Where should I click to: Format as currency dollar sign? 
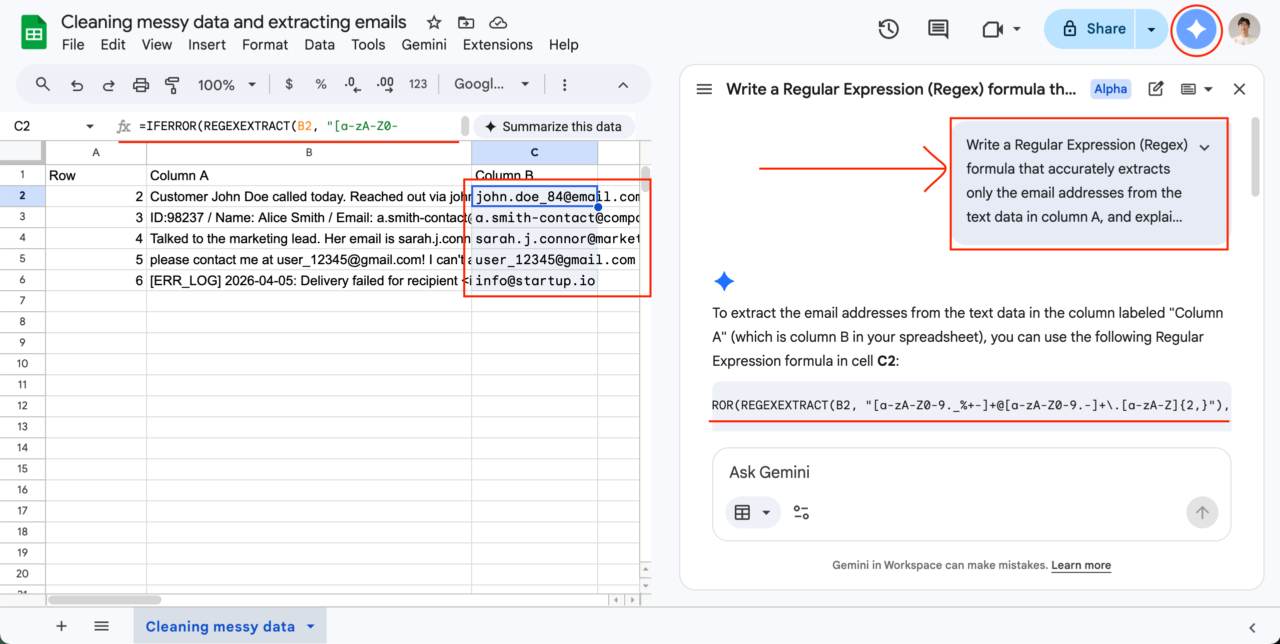click(x=289, y=85)
